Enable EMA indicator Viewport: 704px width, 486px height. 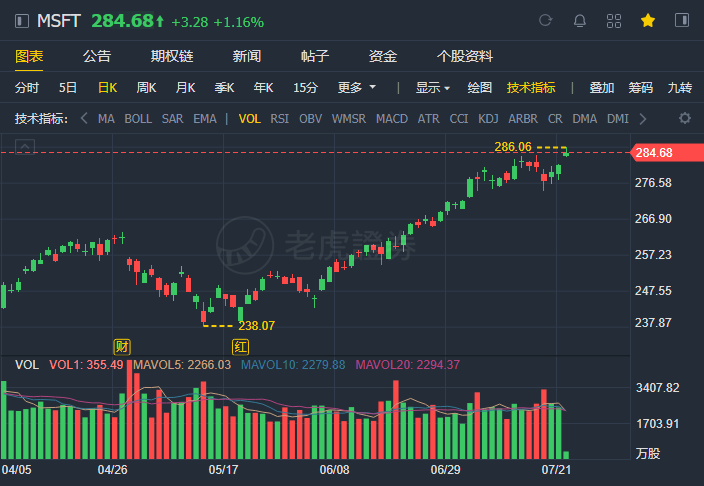coord(205,119)
